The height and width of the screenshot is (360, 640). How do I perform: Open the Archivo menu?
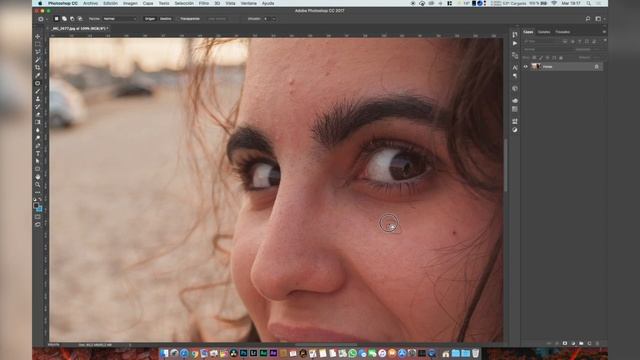coord(90,3)
